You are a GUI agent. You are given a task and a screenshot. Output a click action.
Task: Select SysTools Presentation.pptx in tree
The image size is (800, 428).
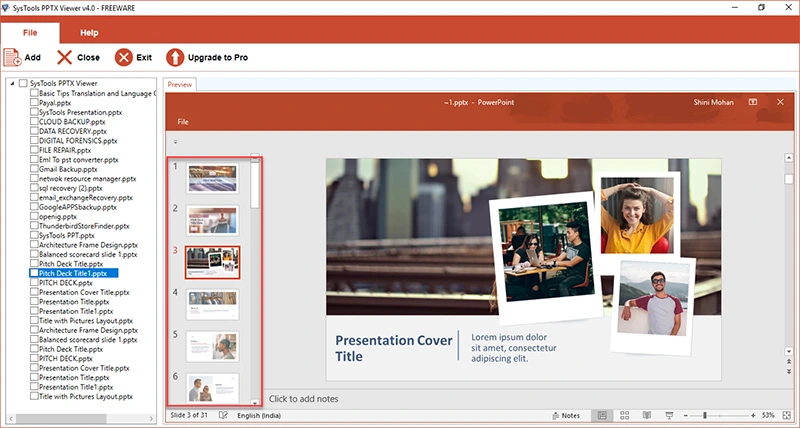[x=81, y=112]
